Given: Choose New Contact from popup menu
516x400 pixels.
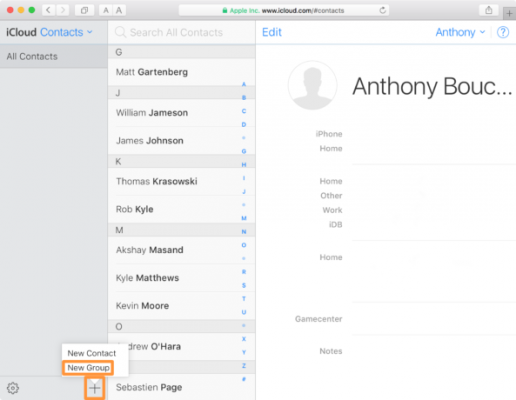Looking at the screenshot, I should 92,353.
